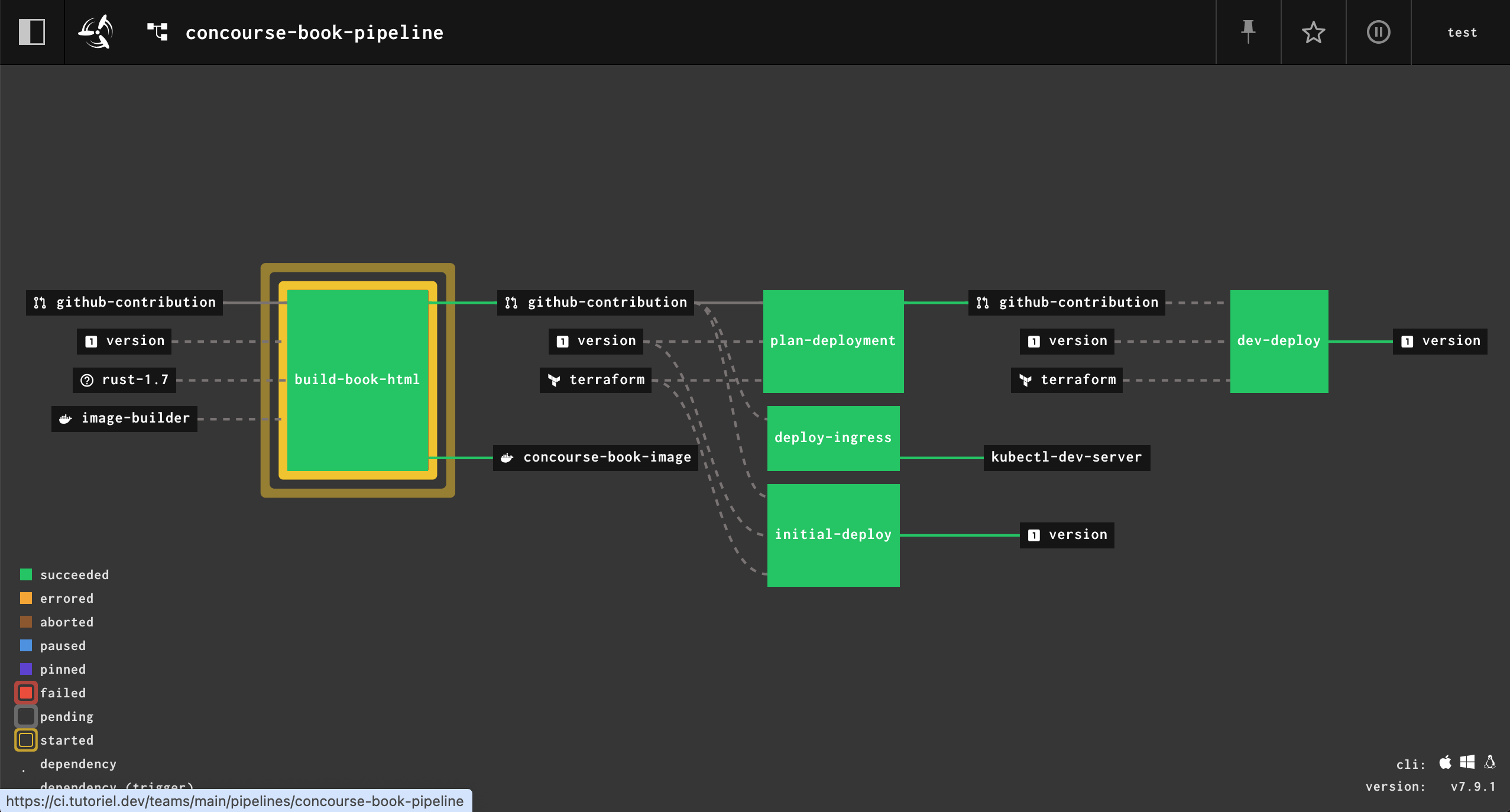Open the kubectl-dev-server resource
The height and width of the screenshot is (812, 1510).
coord(1066,457)
